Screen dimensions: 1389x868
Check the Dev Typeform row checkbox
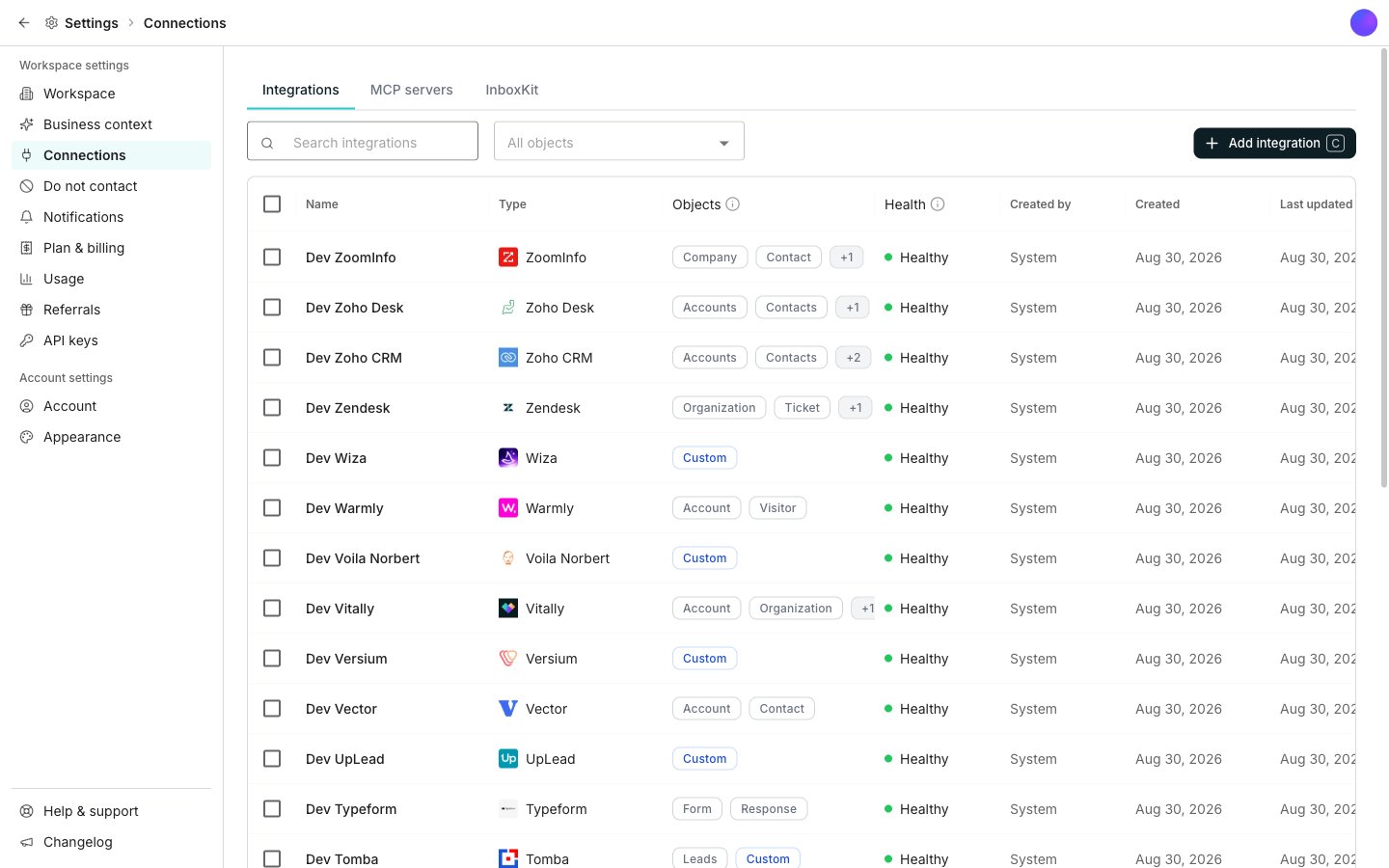[272, 809]
